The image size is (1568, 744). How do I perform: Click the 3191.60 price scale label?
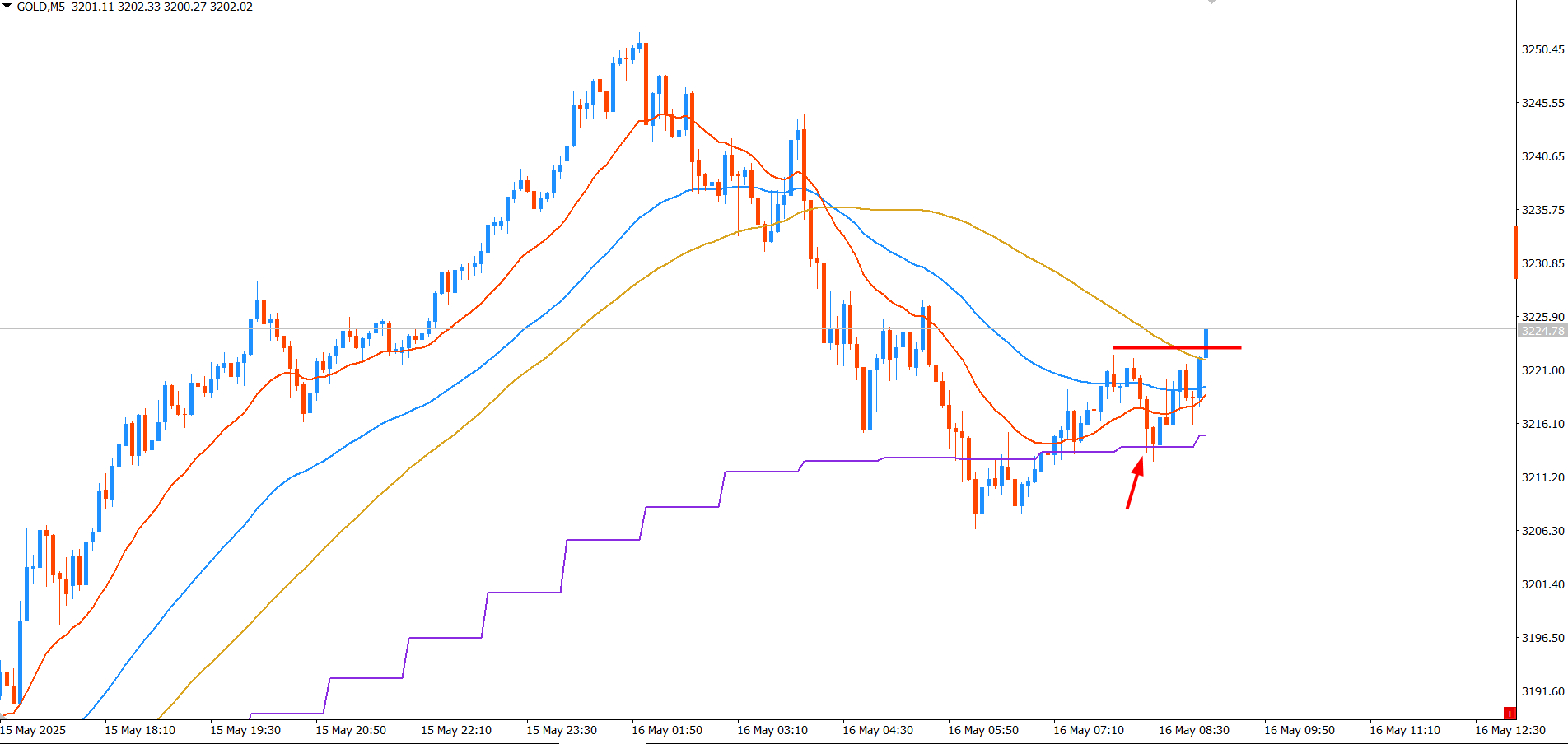[x=1542, y=691]
